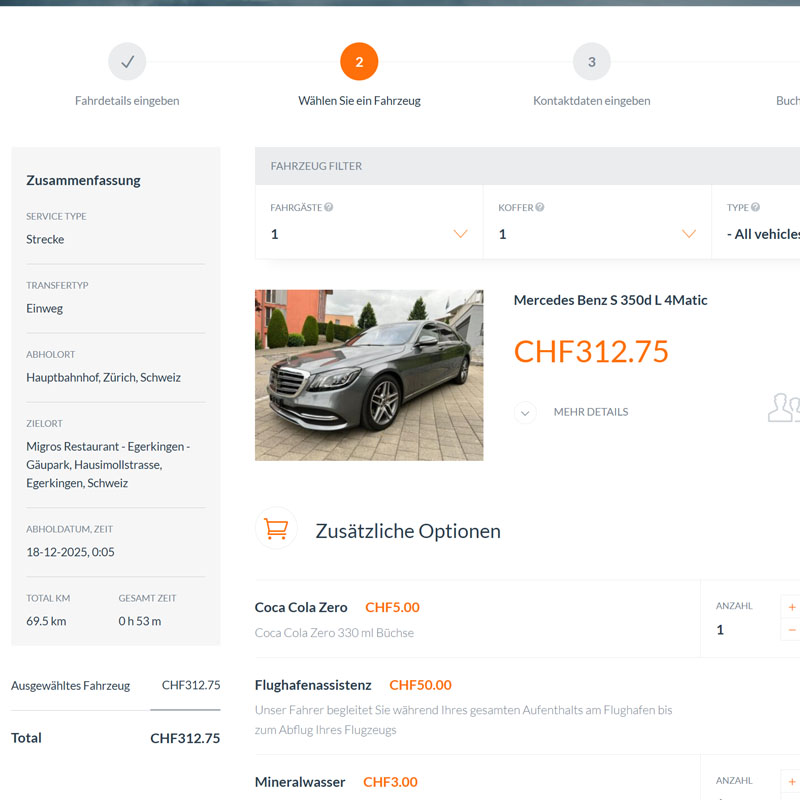The height and width of the screenshot is (800, 800).
Task: Select the orange step 2 circle
Action: pyautogui.click(x=359, y=61)
